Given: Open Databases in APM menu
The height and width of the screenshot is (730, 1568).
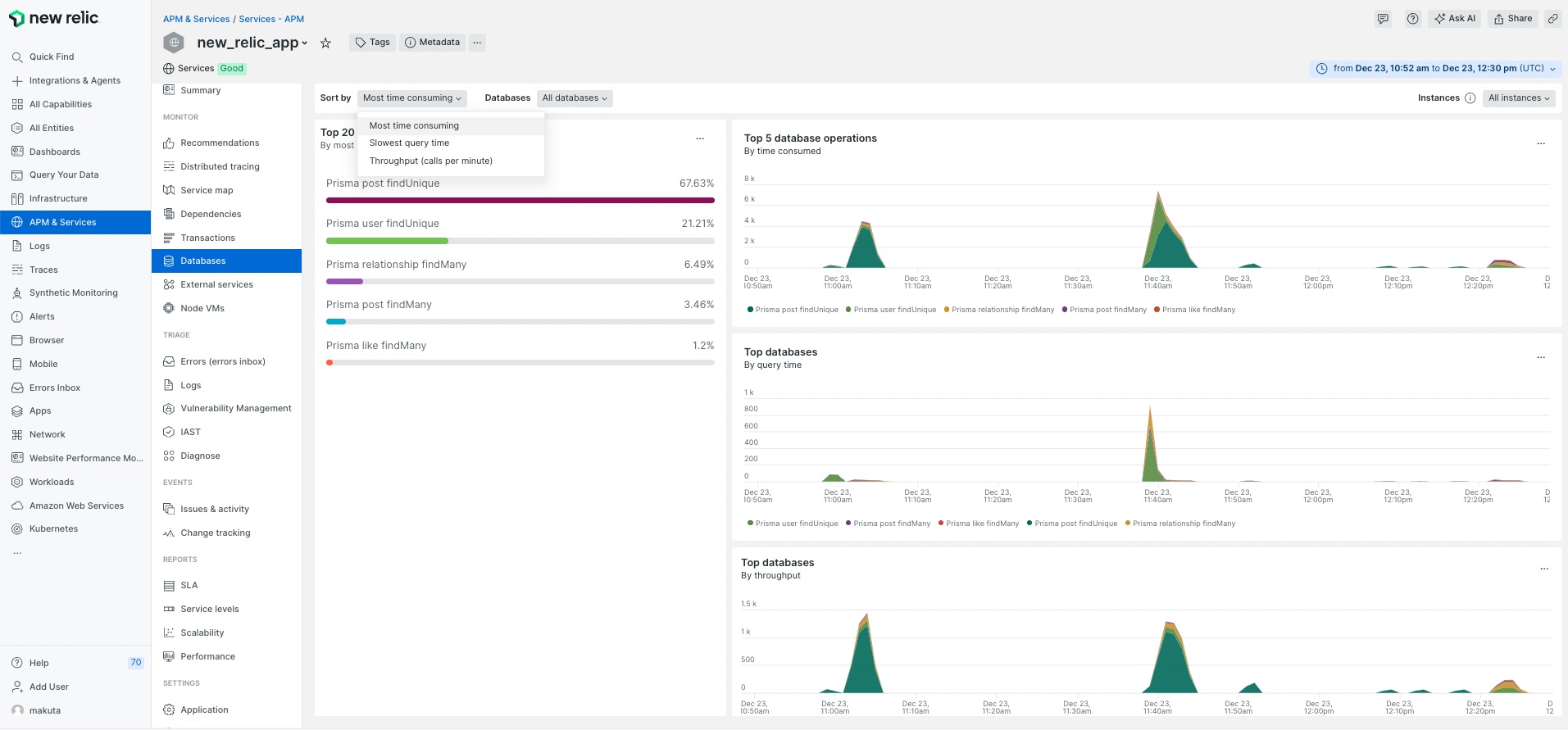Looking at the screenshot, I should pos(226,261).
